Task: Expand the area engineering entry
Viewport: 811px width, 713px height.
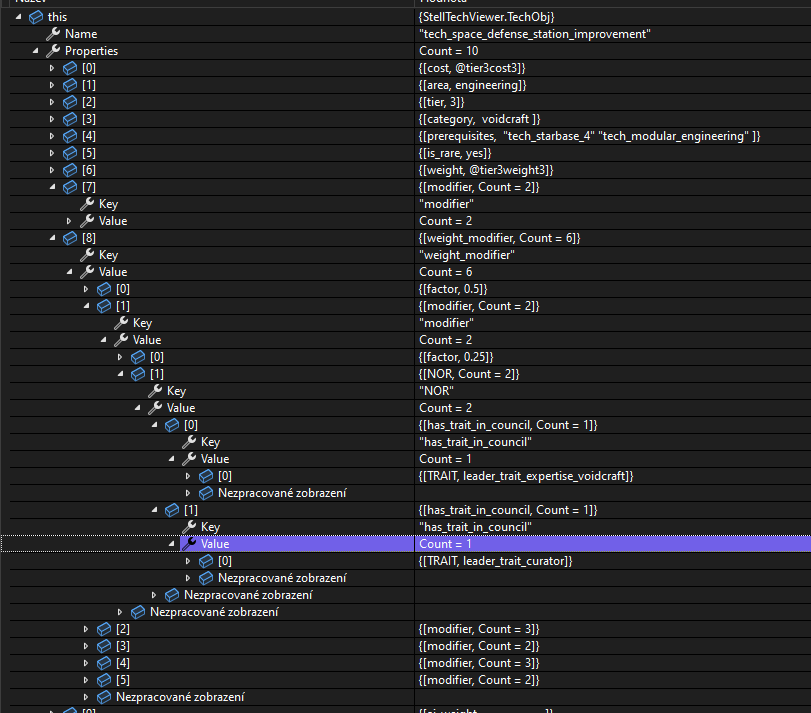Action: pyautogui.click(x=52, y=85)
